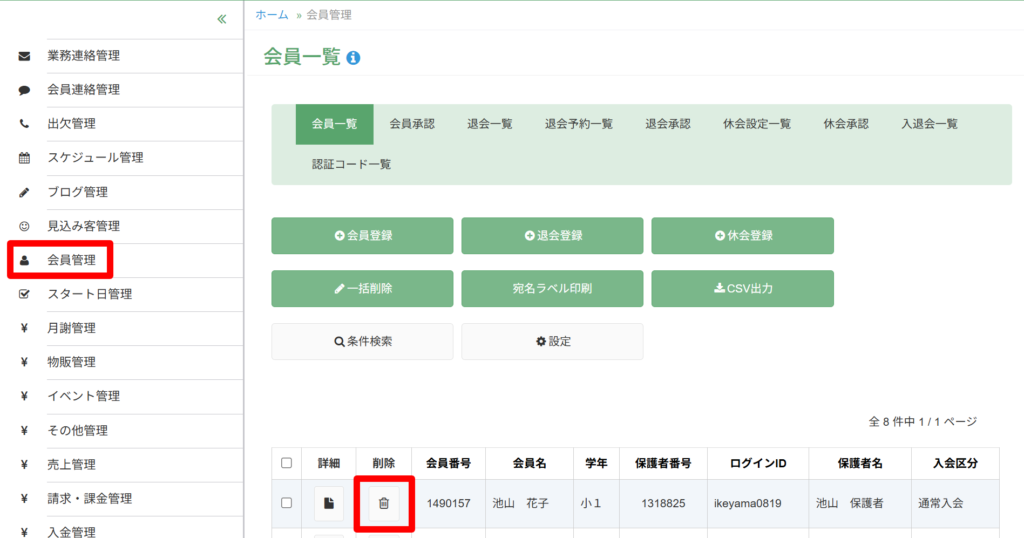Viewport: 1024px width, 538px height.
Task: Click the ホーム breadcrumb link
Action: [272, 15]
